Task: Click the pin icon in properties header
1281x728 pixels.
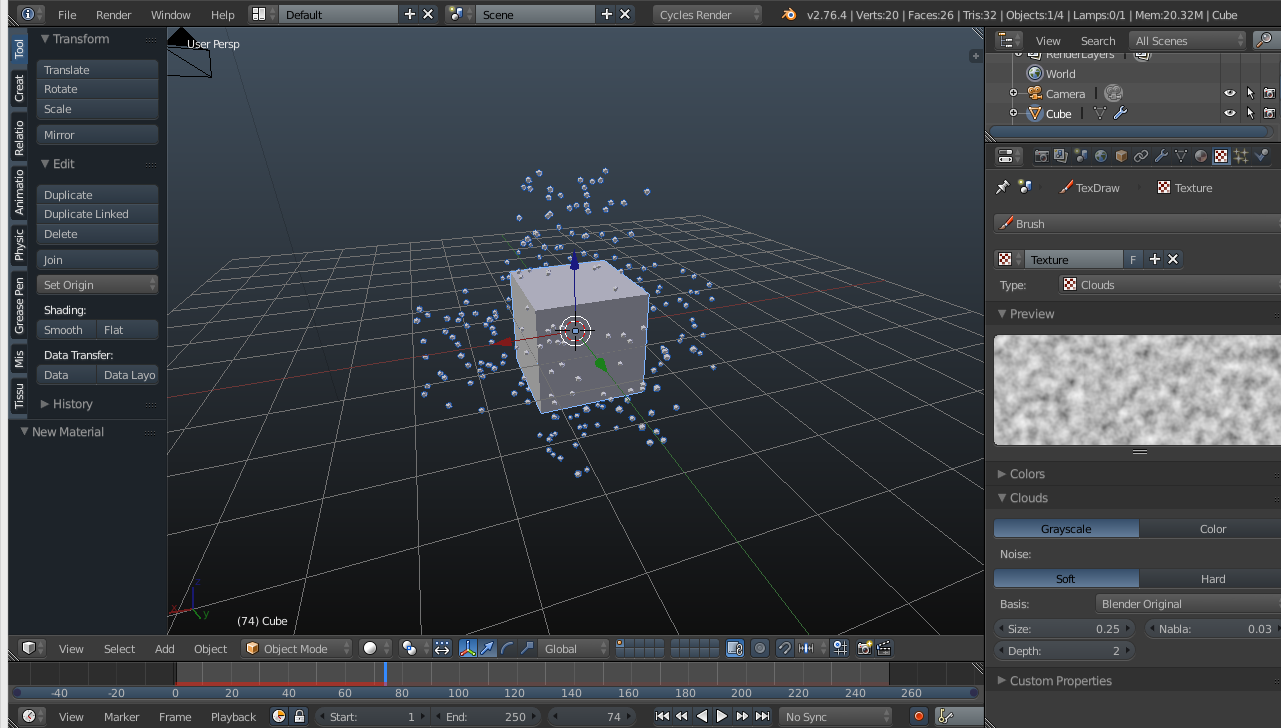Action: pyautogui.click(x=1002, y=187)
